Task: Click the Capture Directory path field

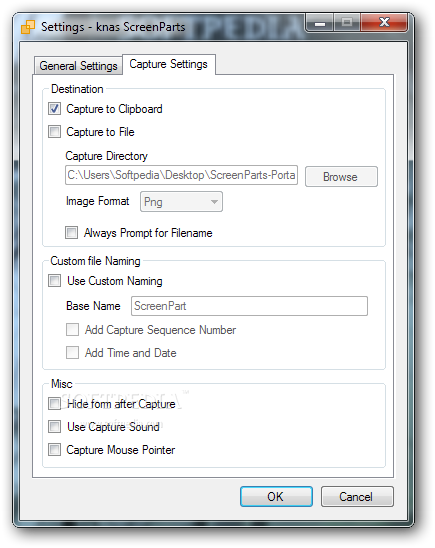Action: pyautogui.click(x=181, y=175)
